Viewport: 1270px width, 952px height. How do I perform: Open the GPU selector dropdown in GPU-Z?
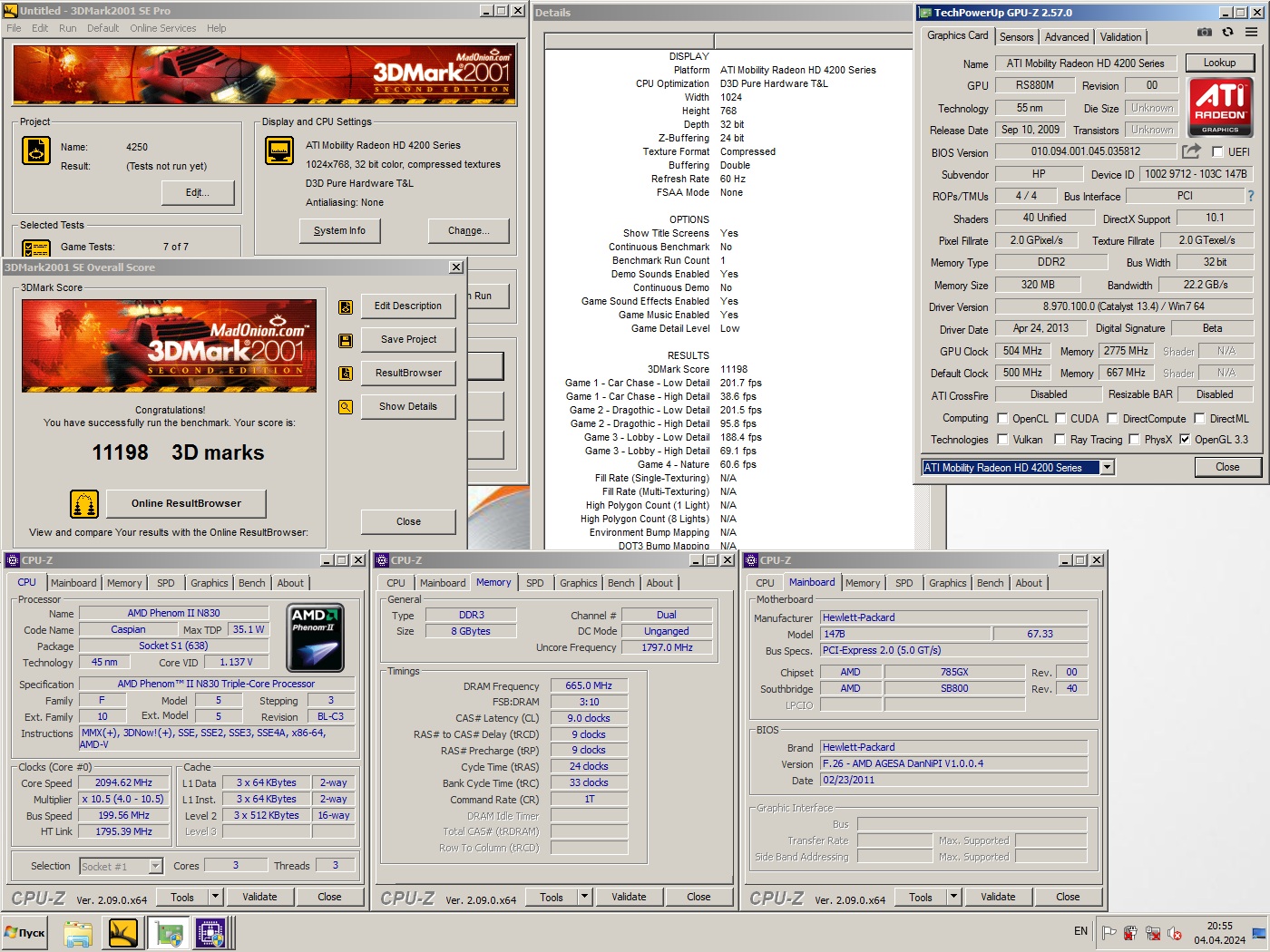(1107, 468)
